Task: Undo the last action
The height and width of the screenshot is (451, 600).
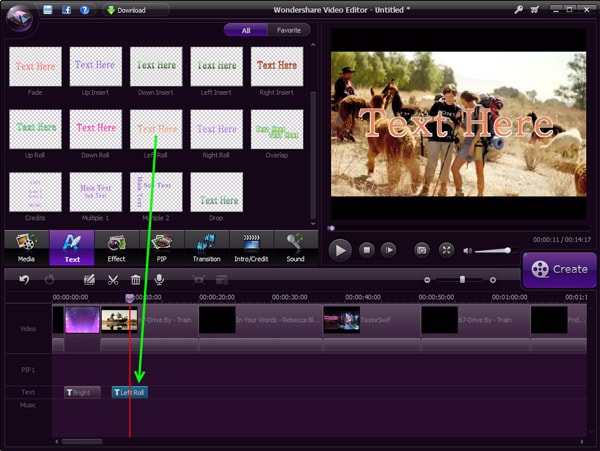Action: 24,280
